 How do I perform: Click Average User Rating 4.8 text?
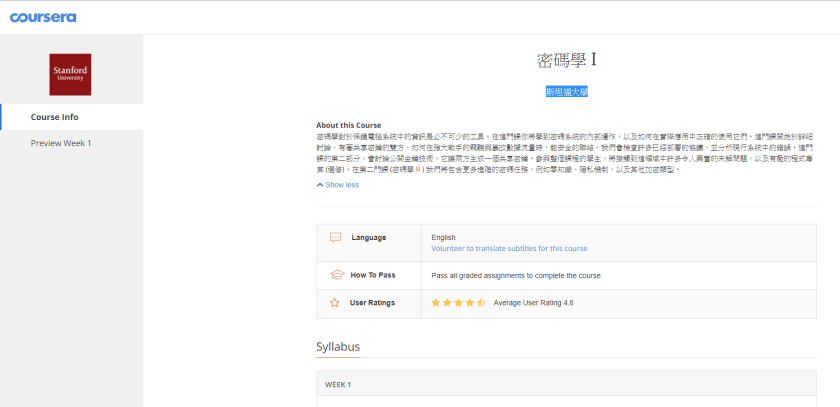tap(534, 303)
